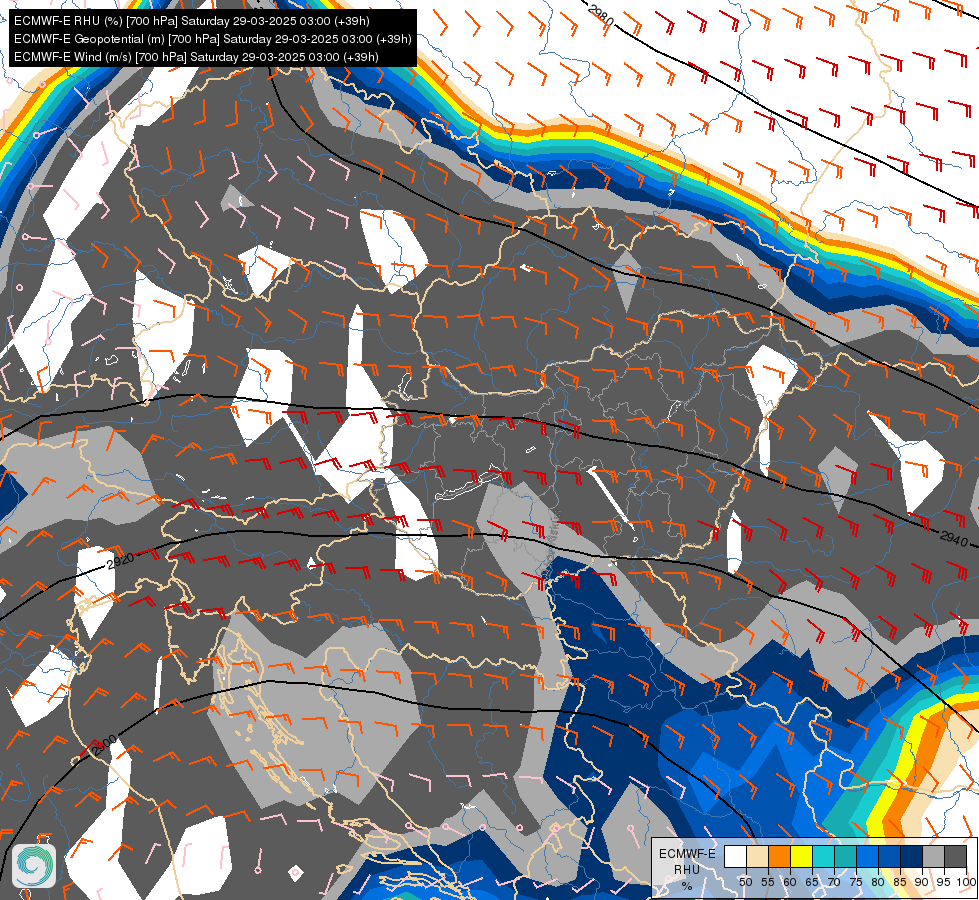Click the legend tick label 55

tap(768, 882)
